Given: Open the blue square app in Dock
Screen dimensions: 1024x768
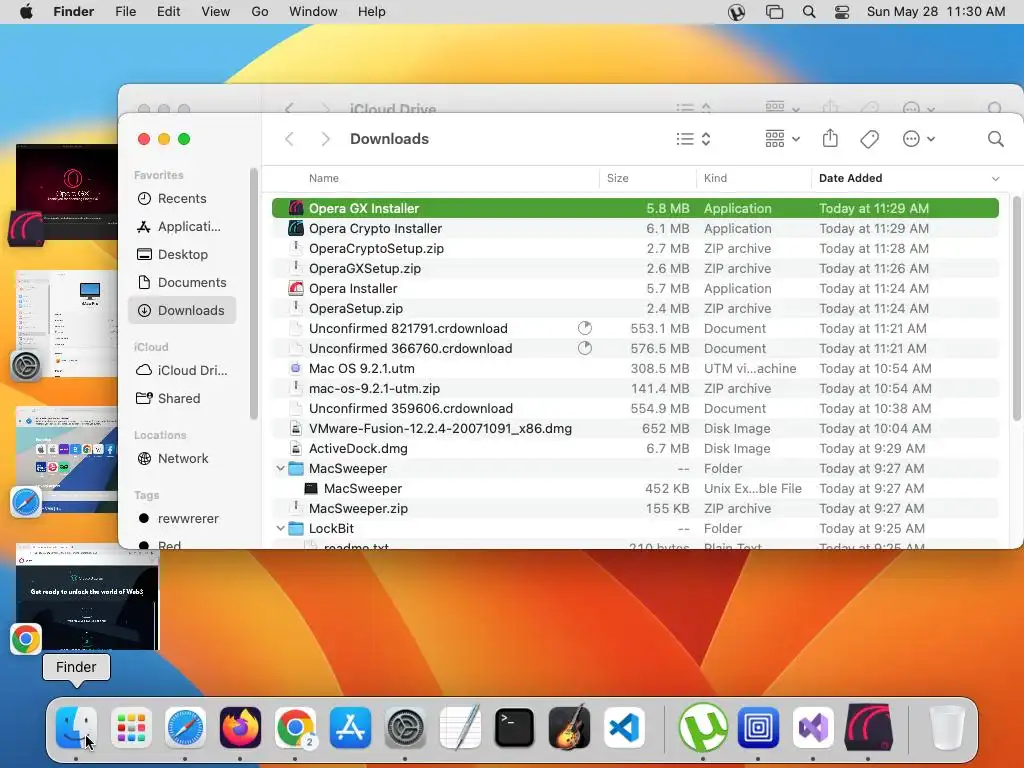Looking at the screenshot, I should (758, 727).
